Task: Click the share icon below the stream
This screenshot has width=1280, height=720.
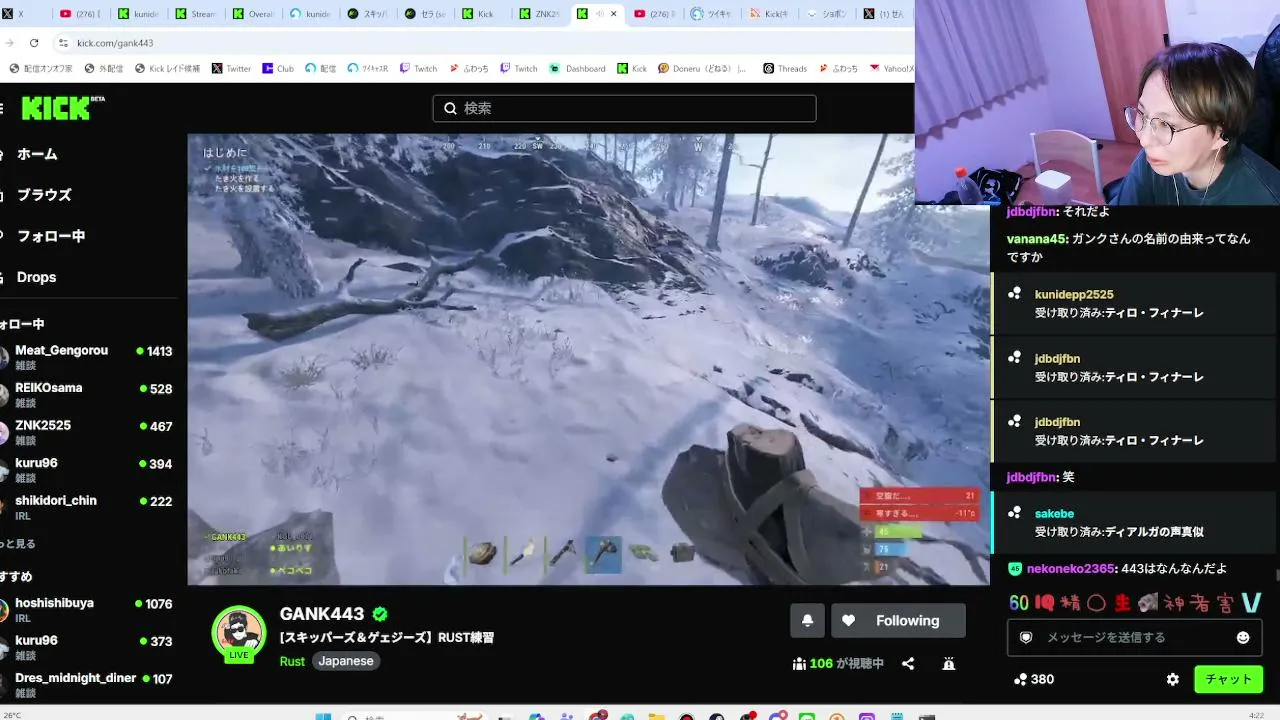Action: [x=908, y=663]
